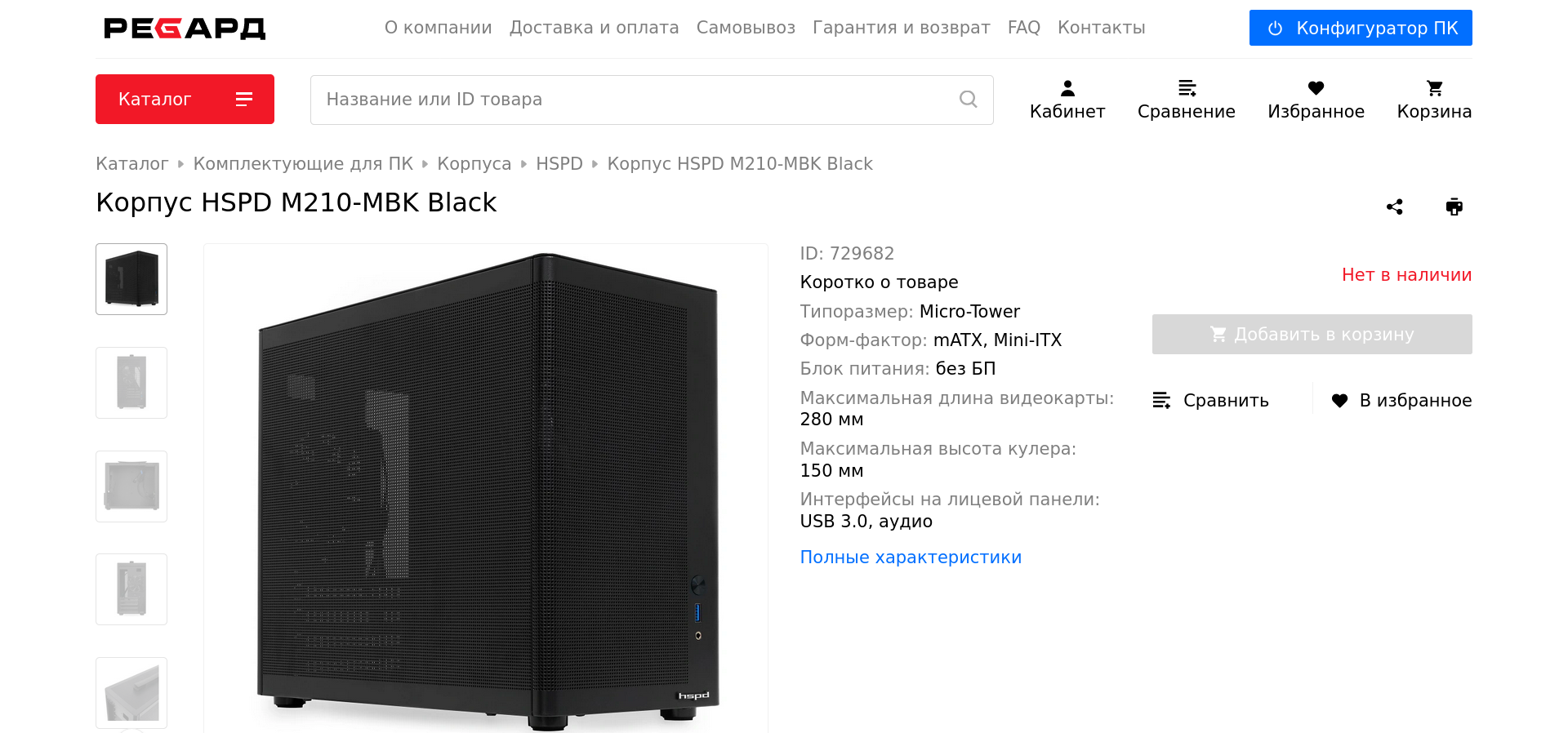1568x733 pixels.
Task: Expand the Каталог menu button
Action: pyautogui.click(x=185, y=100)
